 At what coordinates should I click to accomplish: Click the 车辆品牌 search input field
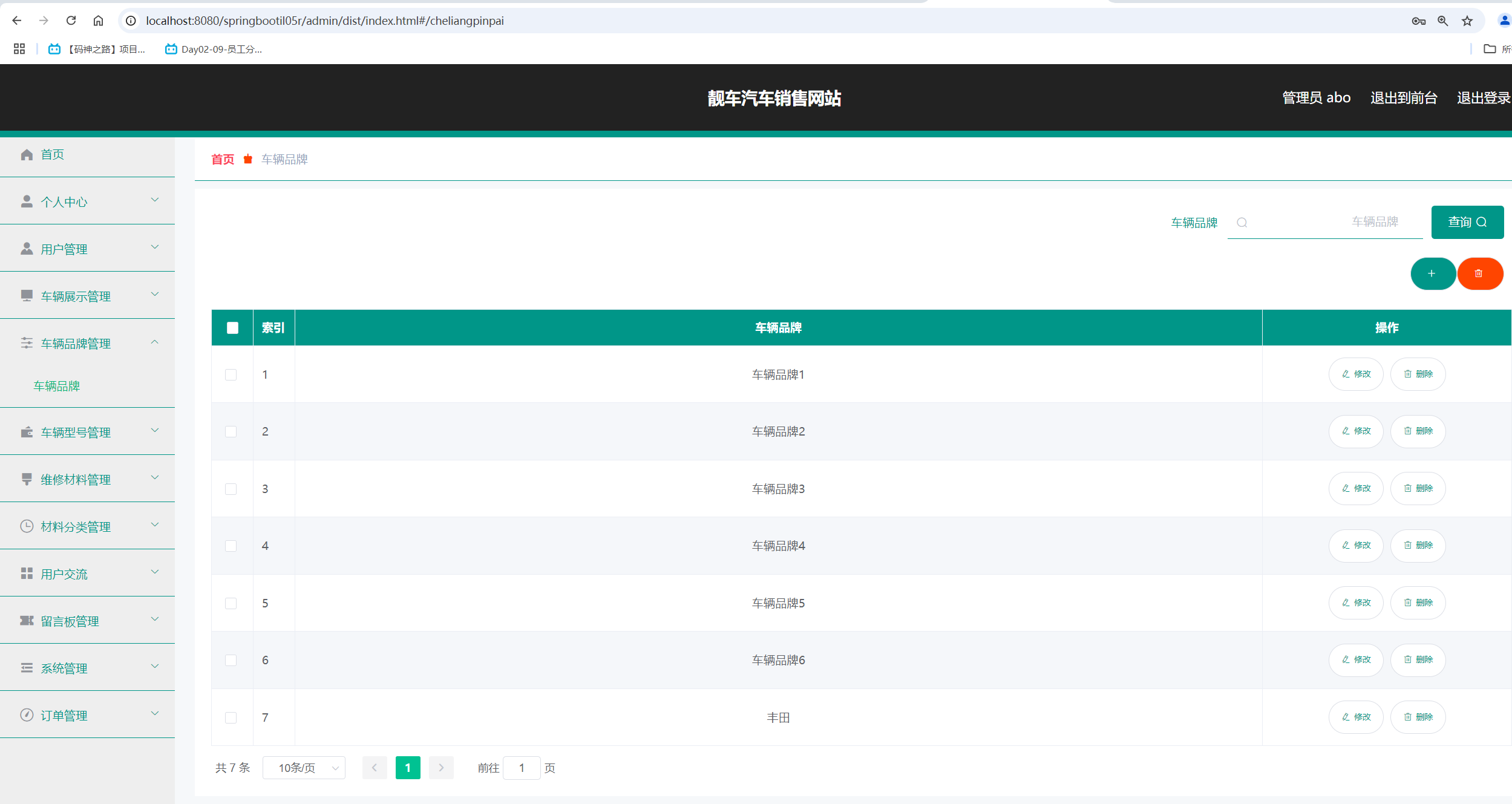tap(1325, 222)
